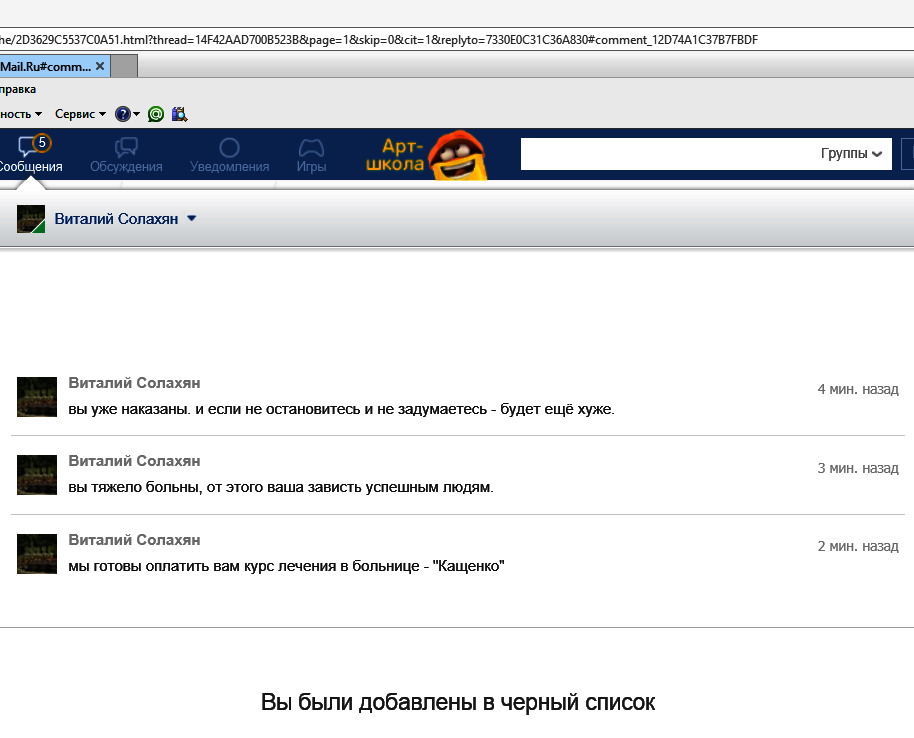Expand the help icon dropdown arrow
914x738 pixels.
coord(137,114)
